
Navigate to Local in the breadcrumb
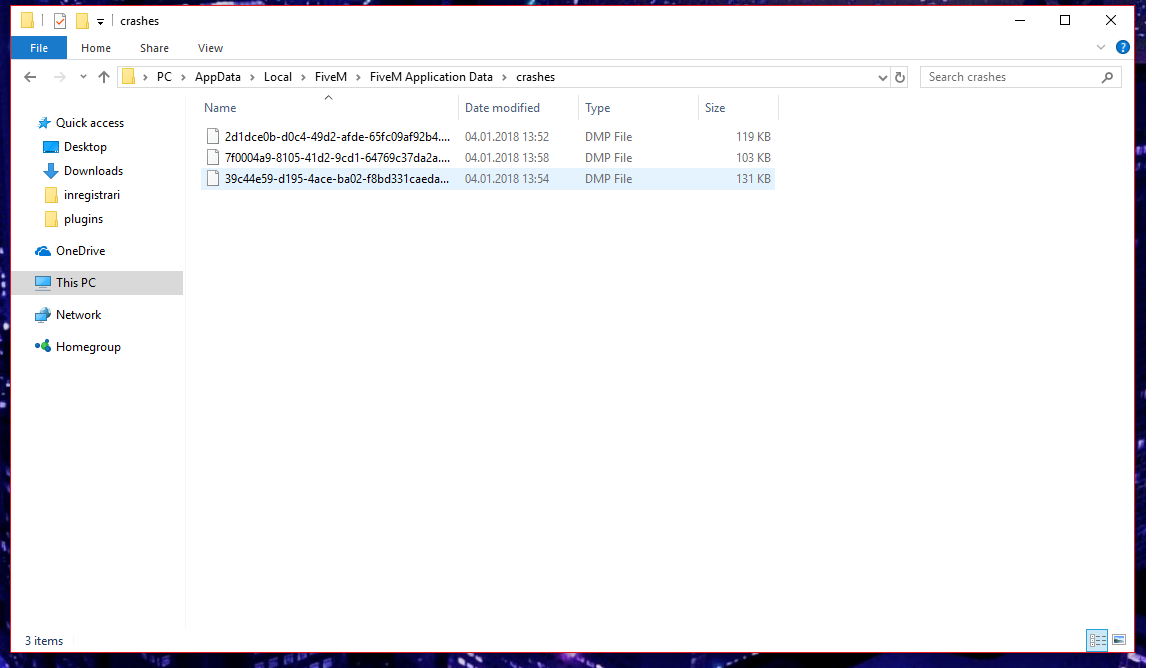[278, 77]
